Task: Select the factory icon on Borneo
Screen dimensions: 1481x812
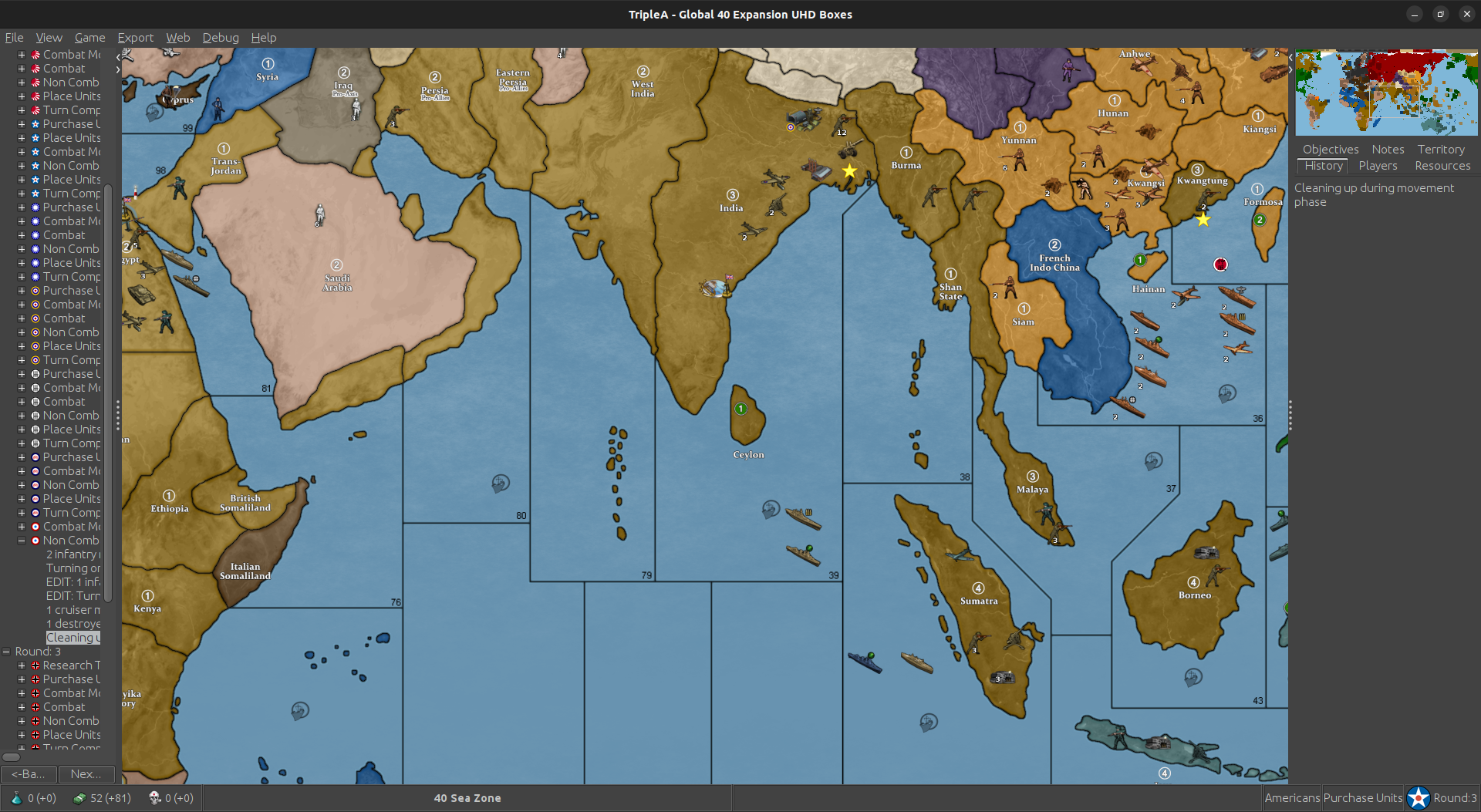Action: (1206, 552)
